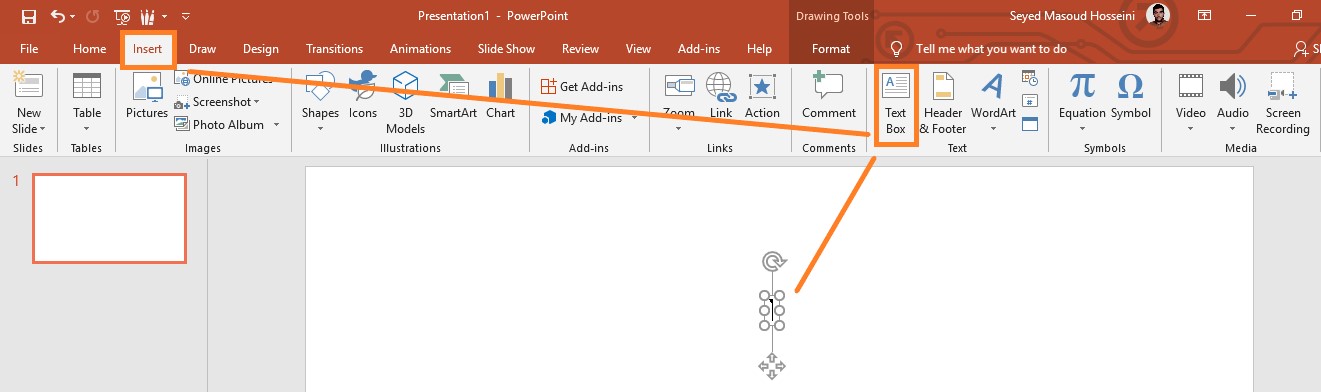Screen dimensions: 1321x392
Task: Open the Symbol dialog with omega icon
Action: [1131, 97]
